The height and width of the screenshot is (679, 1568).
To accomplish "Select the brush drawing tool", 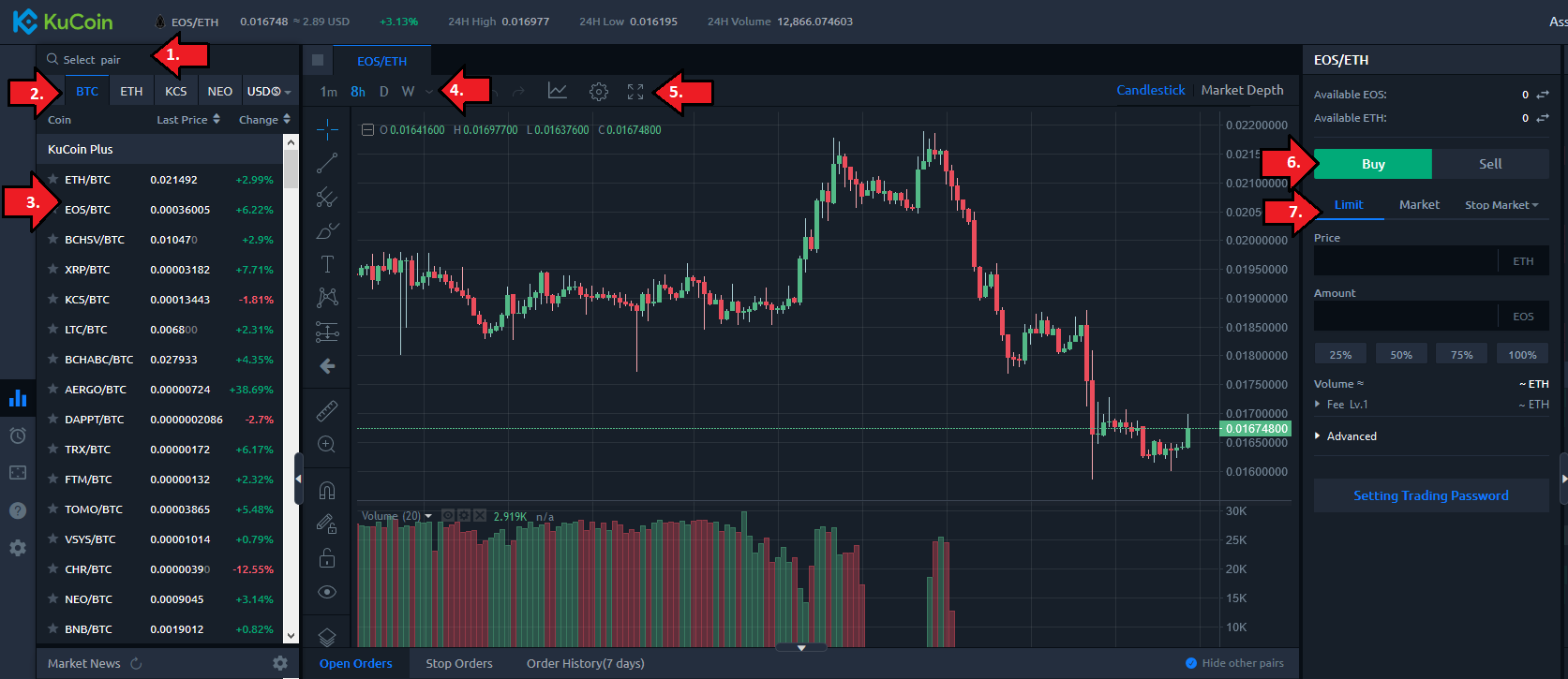I will coord(327,230).
